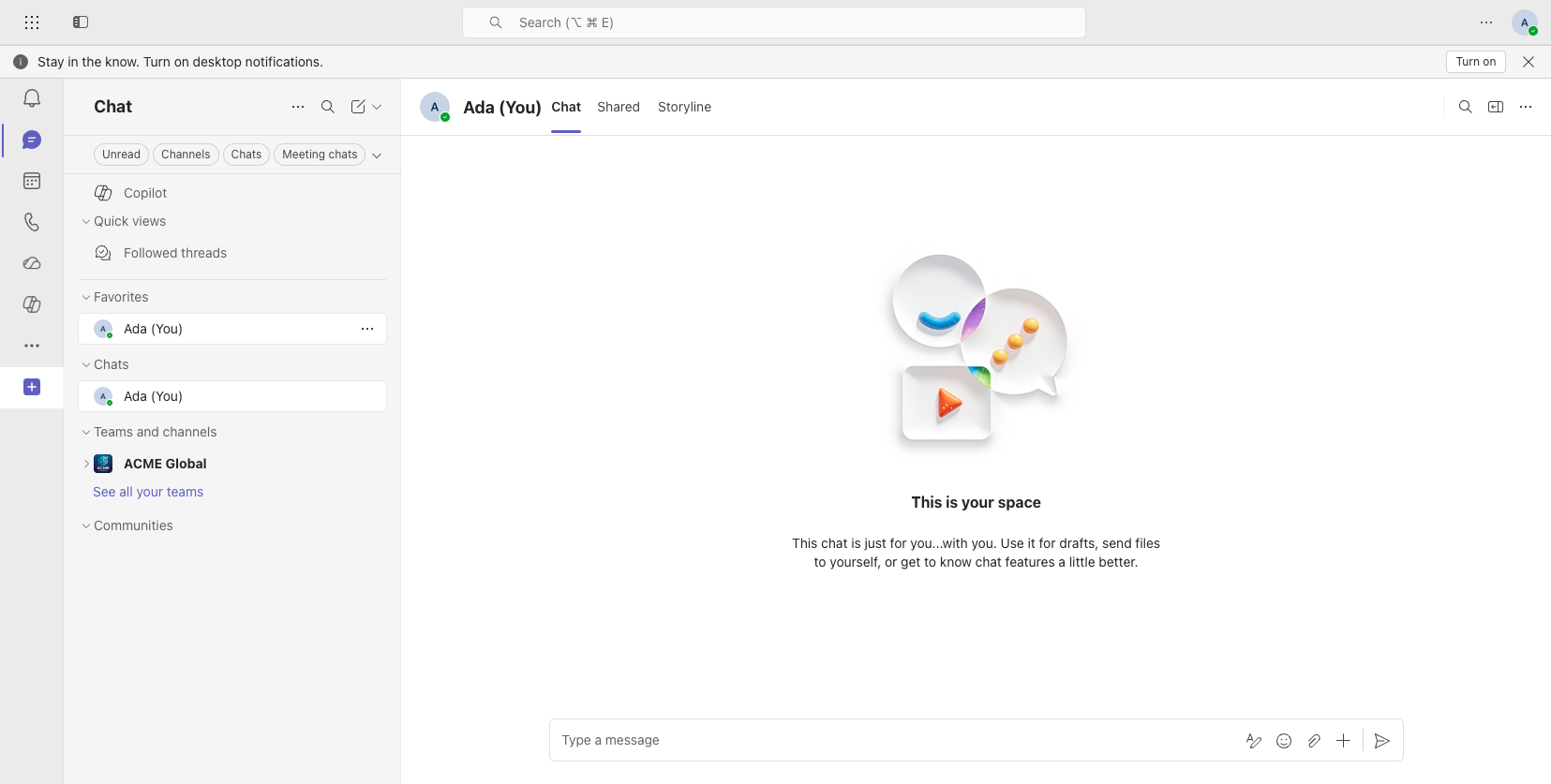
Task: Open ACME Global team logo
Action: click(x=103, y=464)
